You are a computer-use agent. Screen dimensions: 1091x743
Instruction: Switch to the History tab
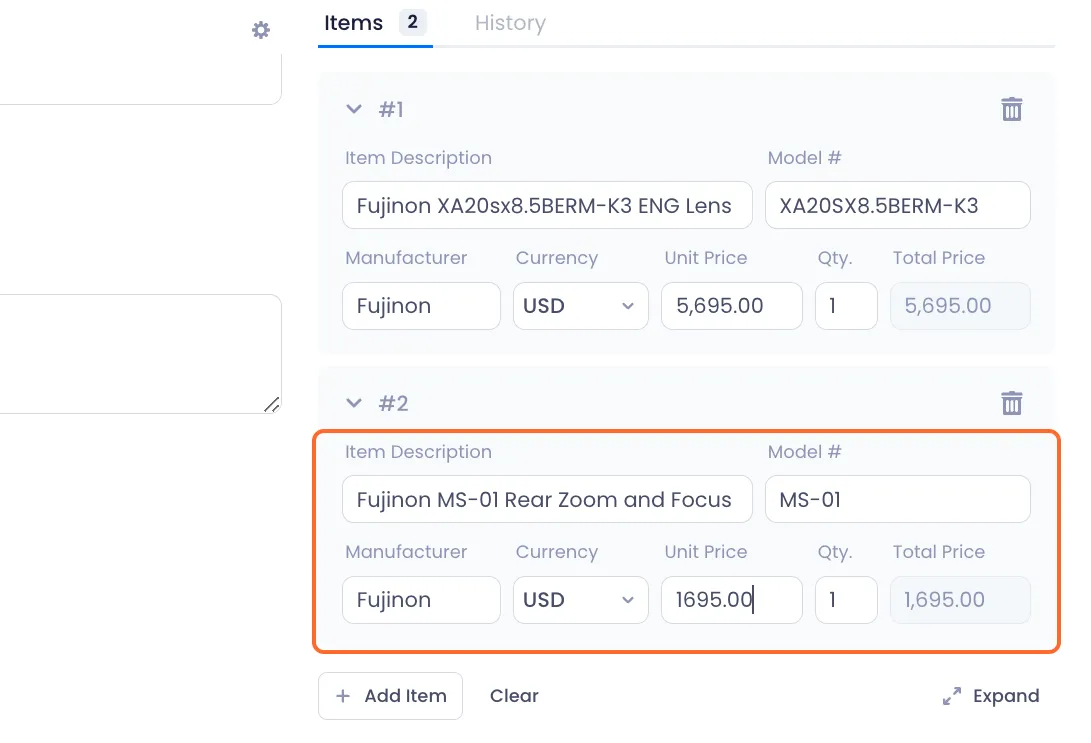[x=510, y=23]
